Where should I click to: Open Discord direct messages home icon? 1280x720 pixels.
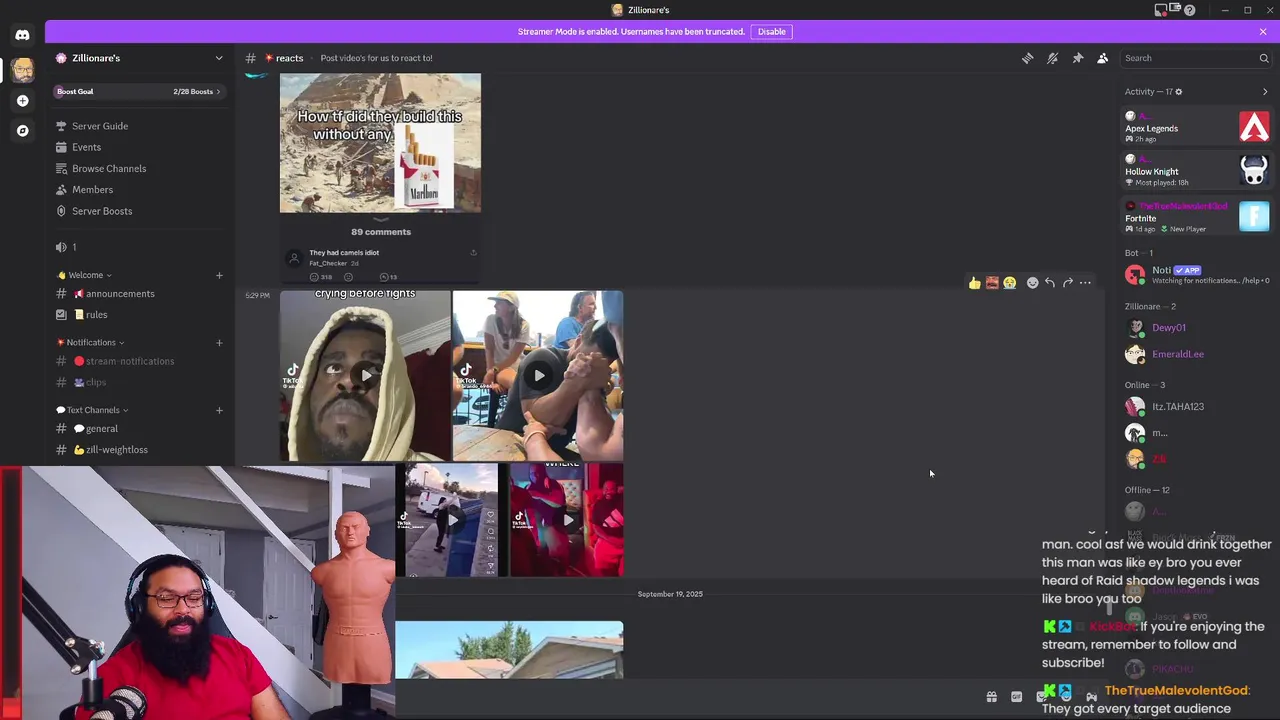tap(22, 35)
